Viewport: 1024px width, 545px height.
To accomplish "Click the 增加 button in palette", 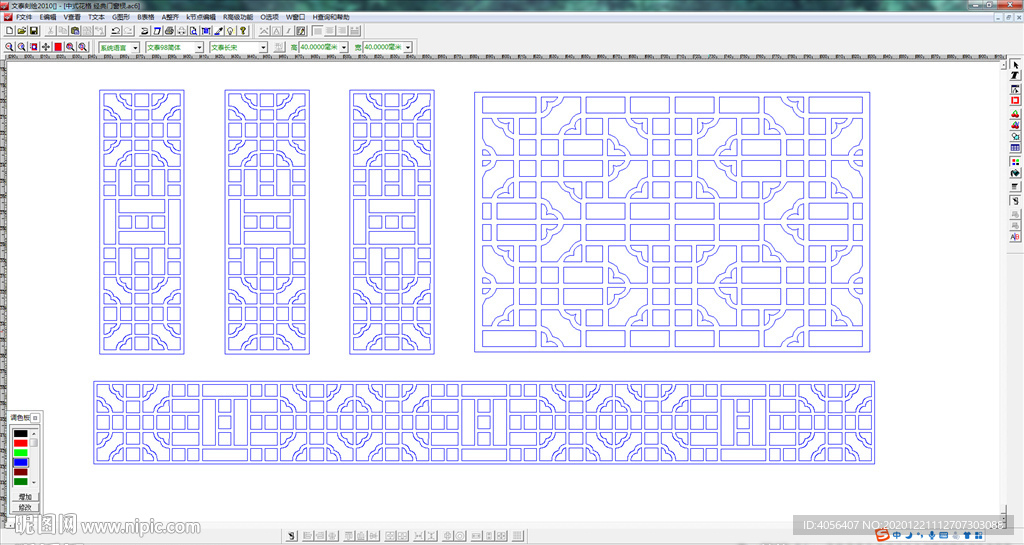I will 25,496.
